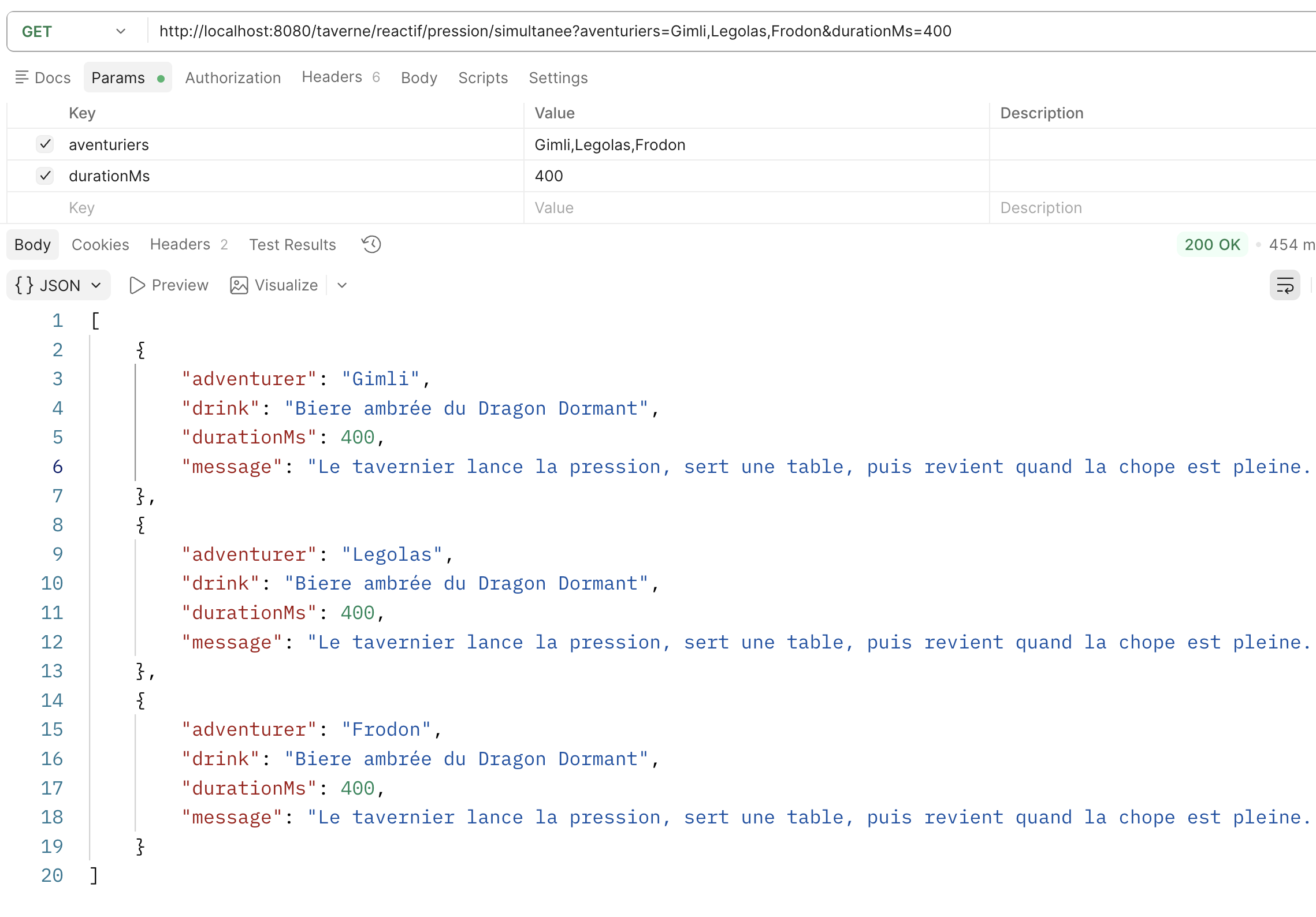The image size is (1316, 917).
Task: Click the "Frodon" value on line 15
Action: [386, 729]
